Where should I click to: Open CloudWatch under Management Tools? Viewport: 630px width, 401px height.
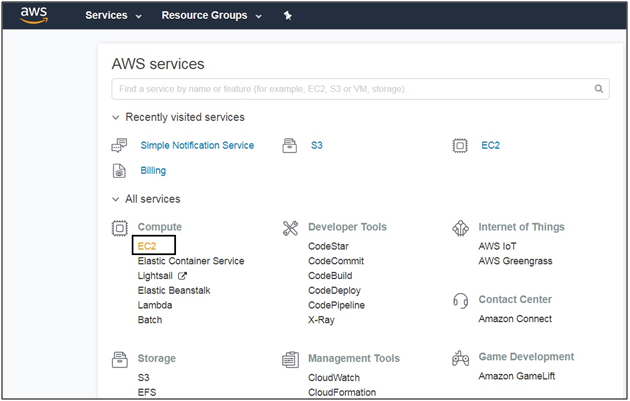pyautogui.click(x=336, y=379)
